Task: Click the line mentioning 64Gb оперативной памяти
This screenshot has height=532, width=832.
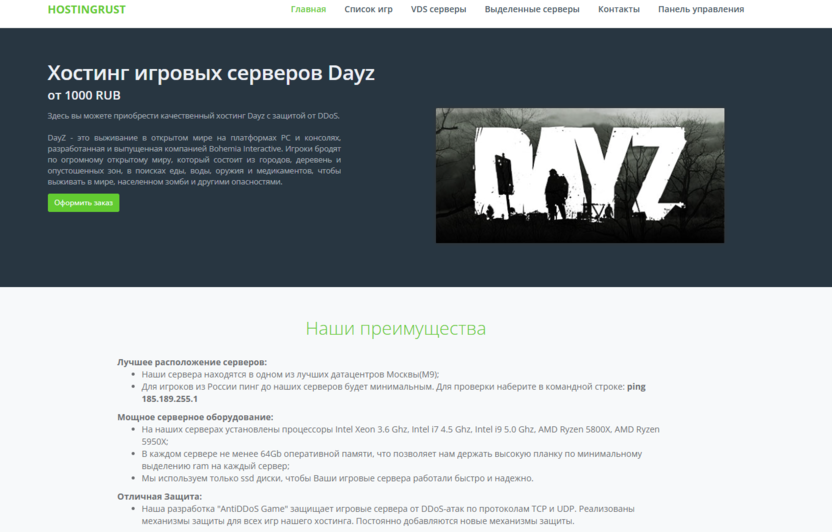Action: [x=392, y=460]
